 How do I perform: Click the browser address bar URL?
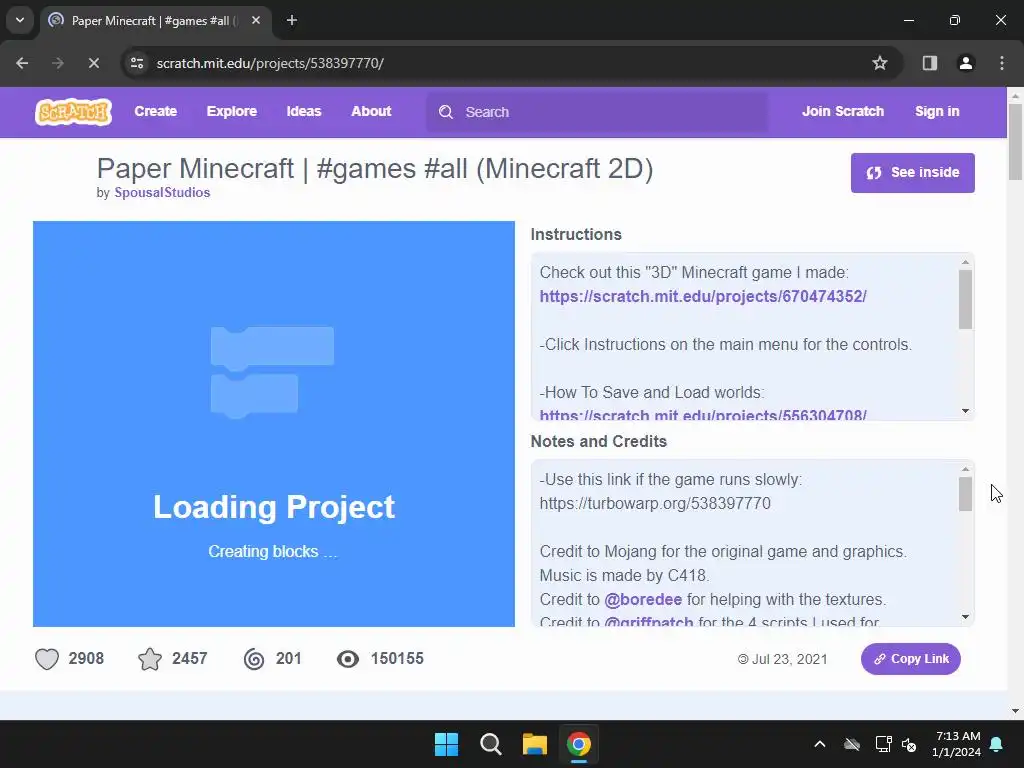[270, 63]
